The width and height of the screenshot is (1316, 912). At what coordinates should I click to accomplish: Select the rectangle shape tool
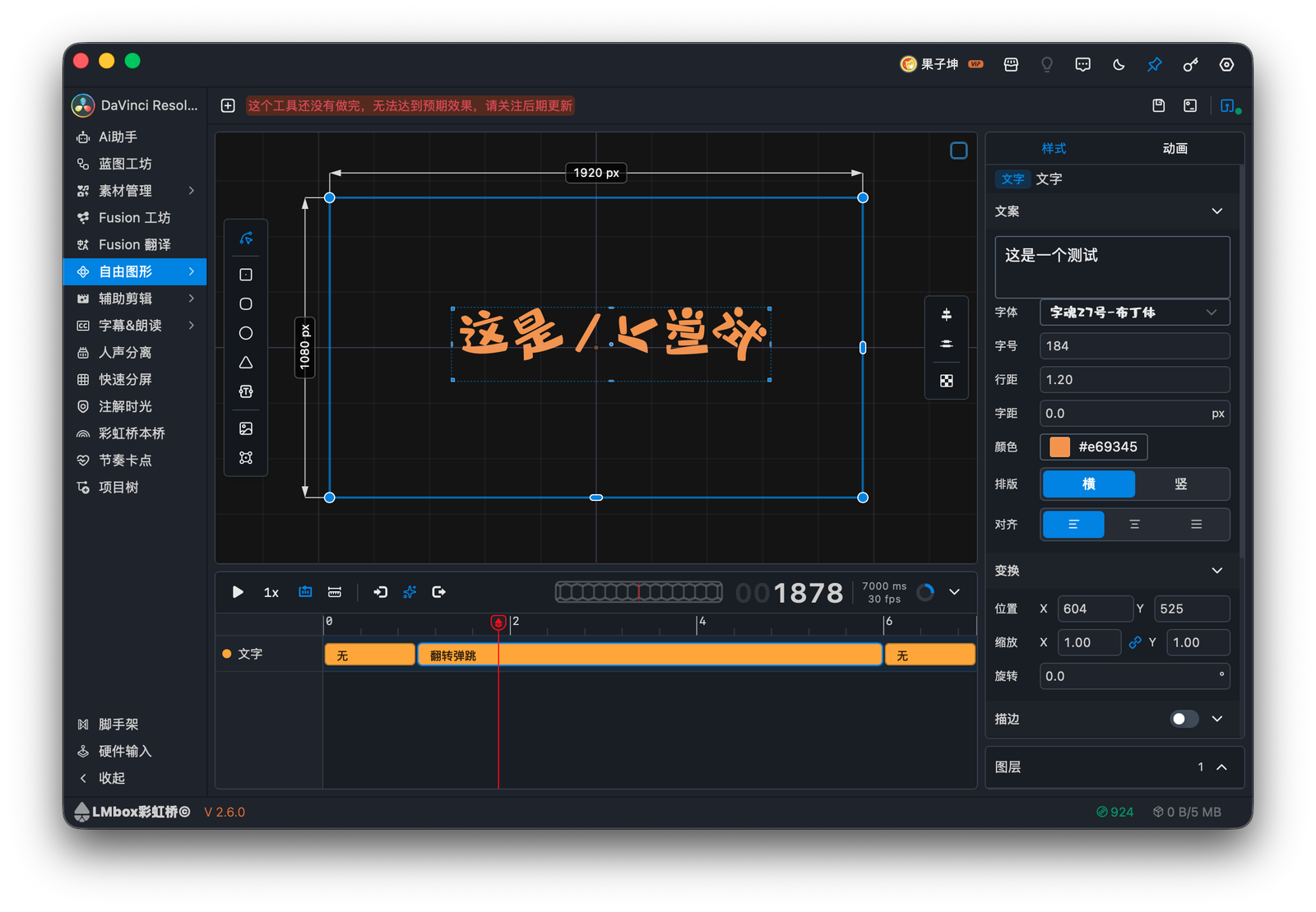pos(246,275)
